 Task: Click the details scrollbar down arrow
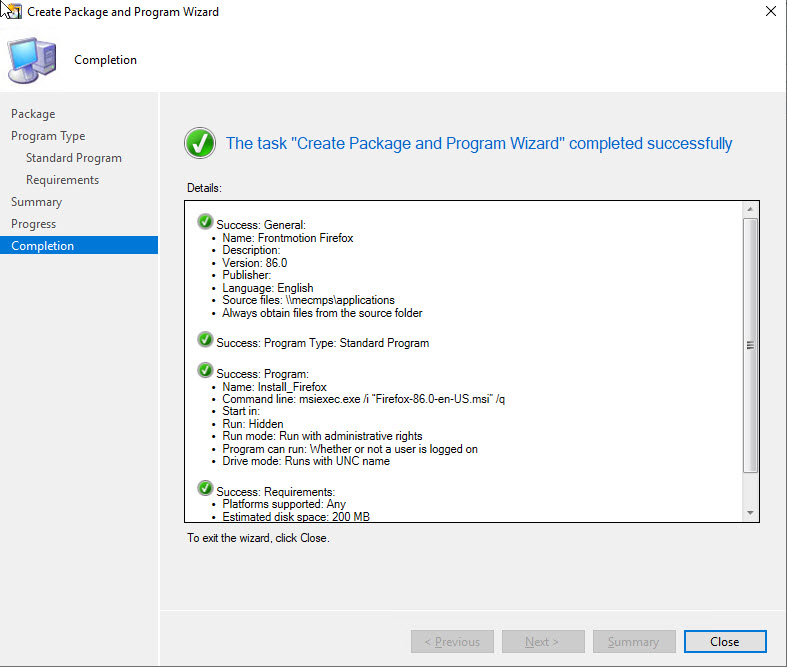pyautogui.click(x=751, y=512)
